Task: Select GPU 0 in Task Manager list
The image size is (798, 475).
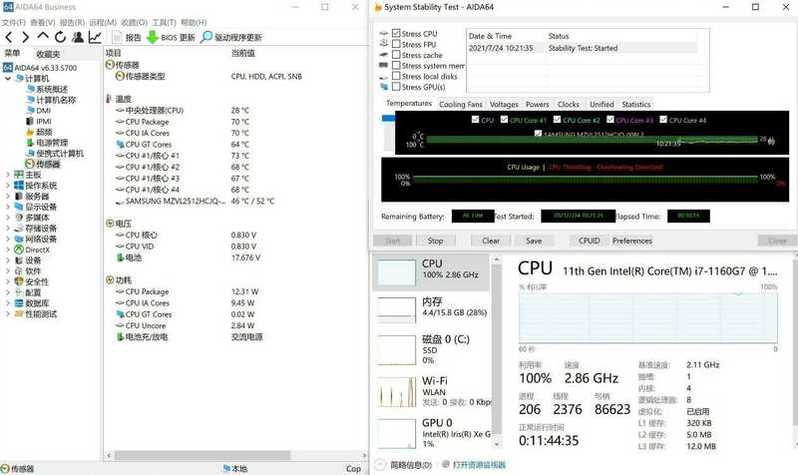Action: [432, 433]
